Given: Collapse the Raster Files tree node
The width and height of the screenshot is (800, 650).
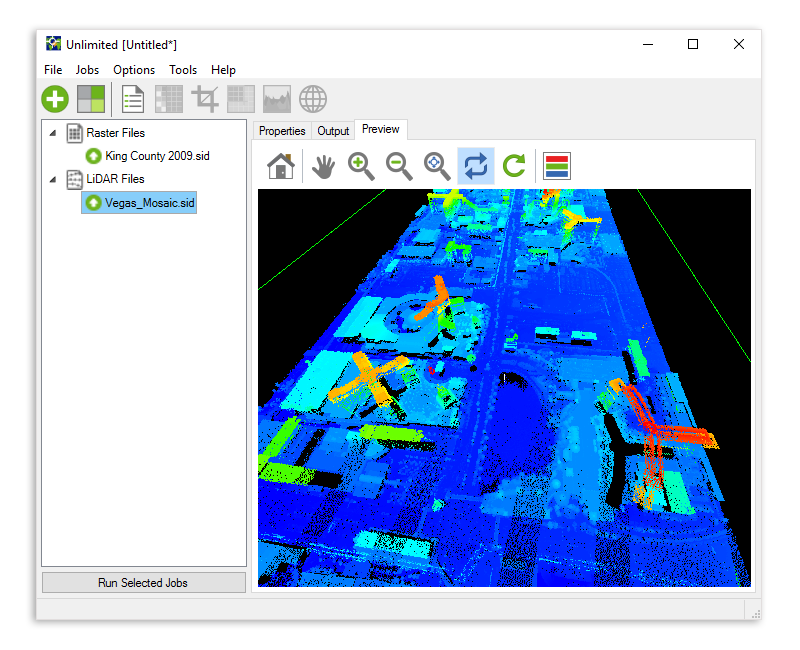Looking at the screenshot, I should click(x=53, y=133).
